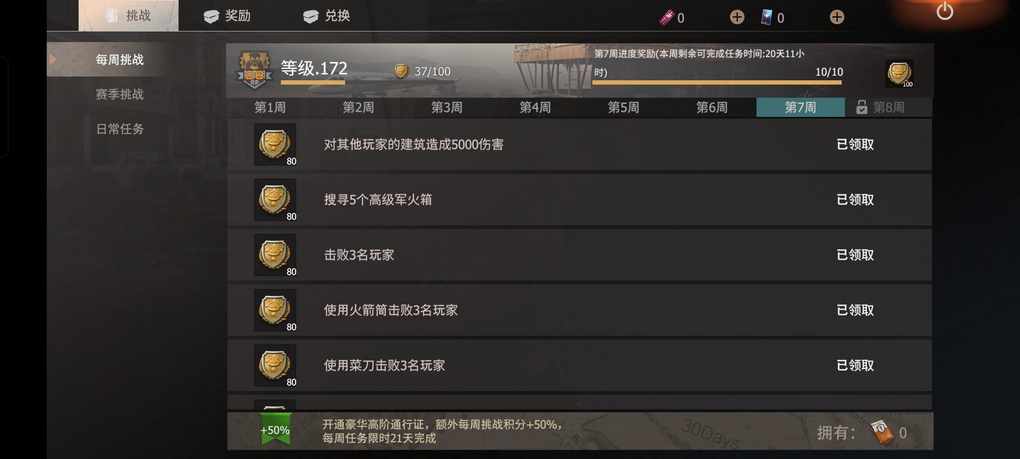Add more blue card currency with plus icon

coord(837,18)
